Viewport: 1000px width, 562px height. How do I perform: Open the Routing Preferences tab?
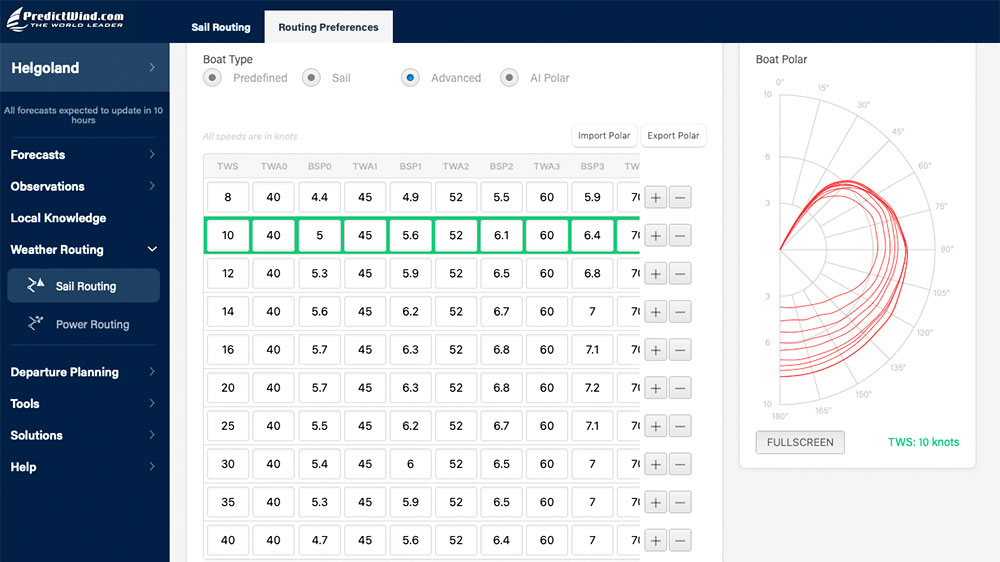[x=328, y=27]
